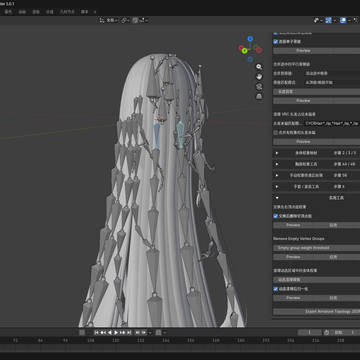Image resolution: width=360 pixels, height=360 pixels.
Task: Play animation in reverse
Action: (x=110, y=332)
